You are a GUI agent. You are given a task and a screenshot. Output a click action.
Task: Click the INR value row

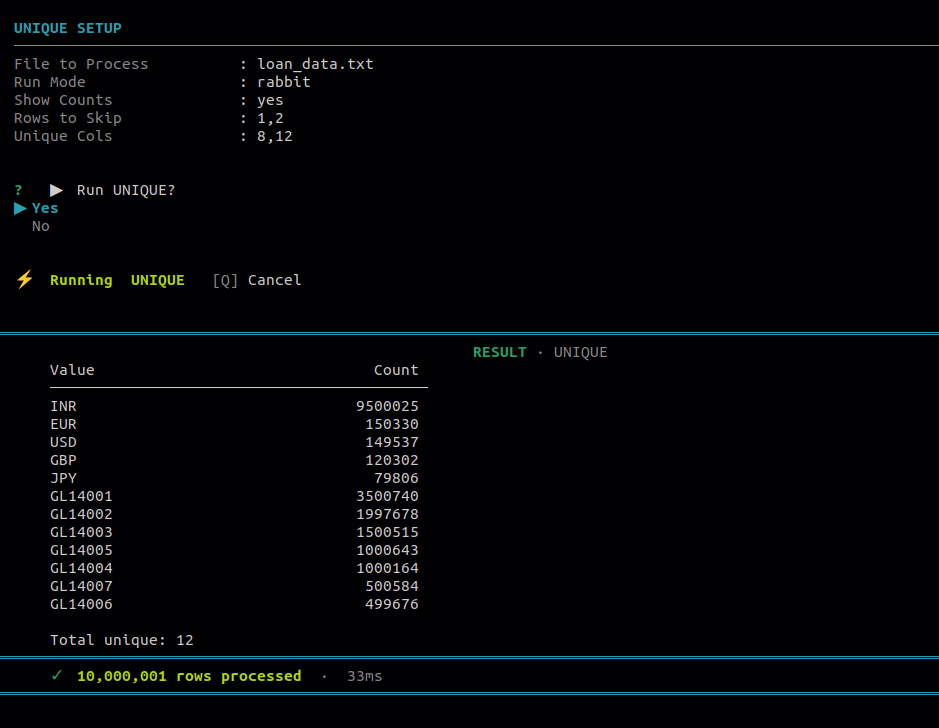(x=63, y=406)
